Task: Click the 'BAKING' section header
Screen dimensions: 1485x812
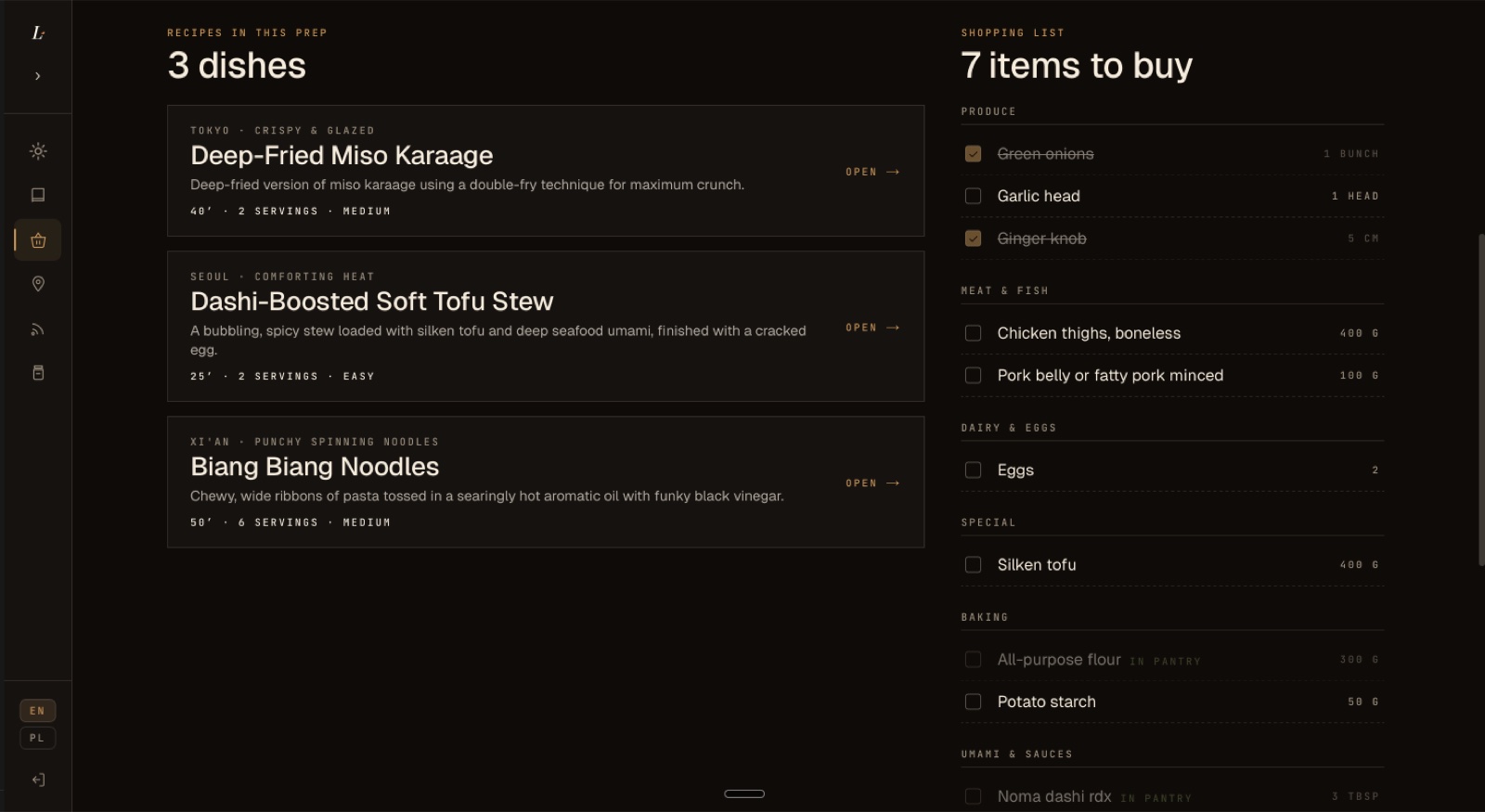Action: [x=985, y=617]
